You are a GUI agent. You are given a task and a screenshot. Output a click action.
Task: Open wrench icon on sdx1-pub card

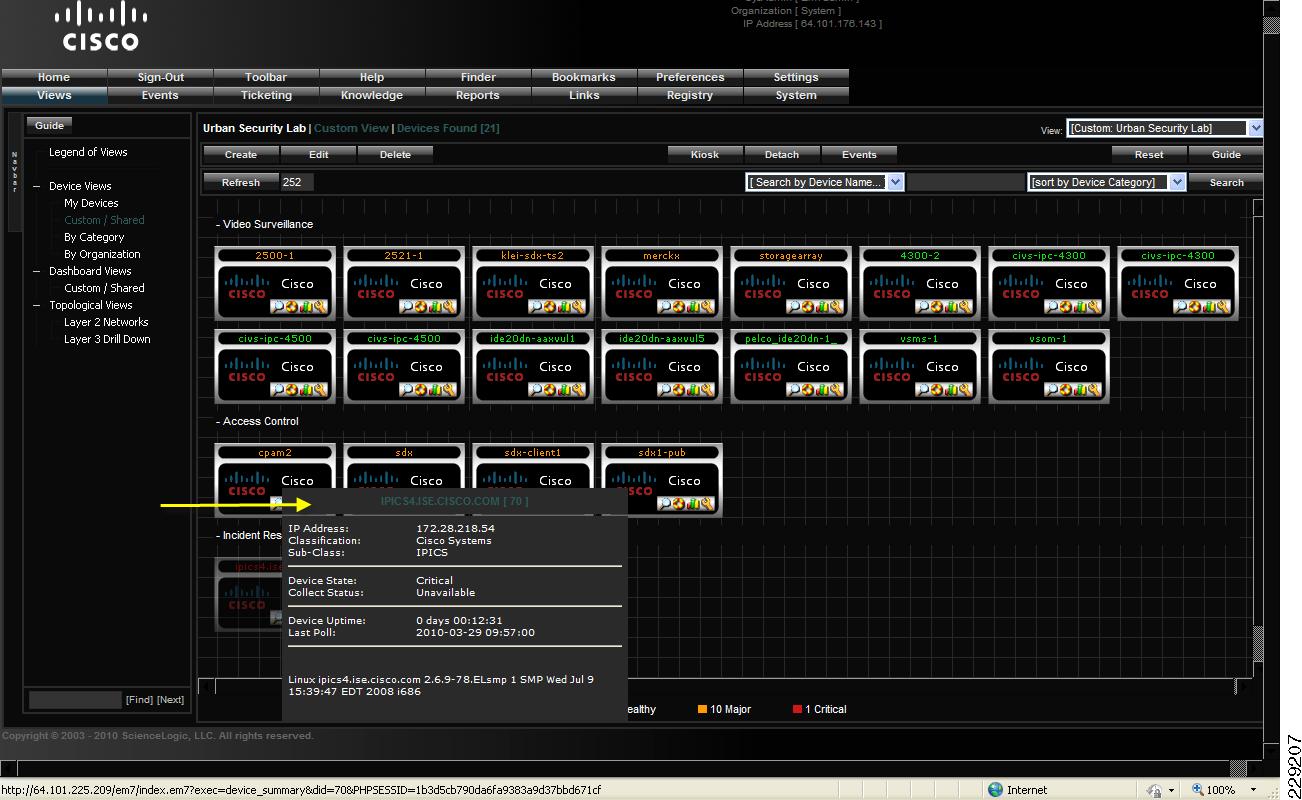[708, 503]
